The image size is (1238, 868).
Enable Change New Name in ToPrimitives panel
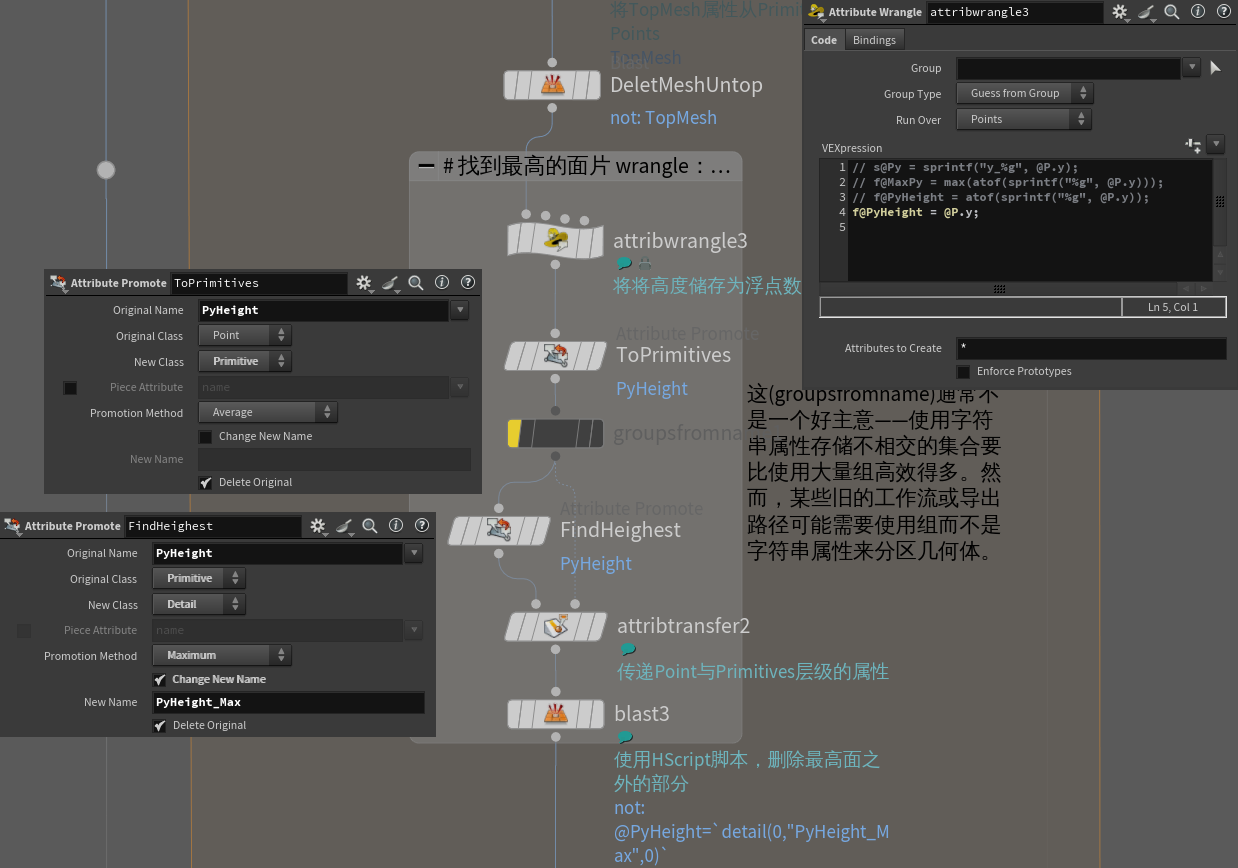tap(206, 437)
